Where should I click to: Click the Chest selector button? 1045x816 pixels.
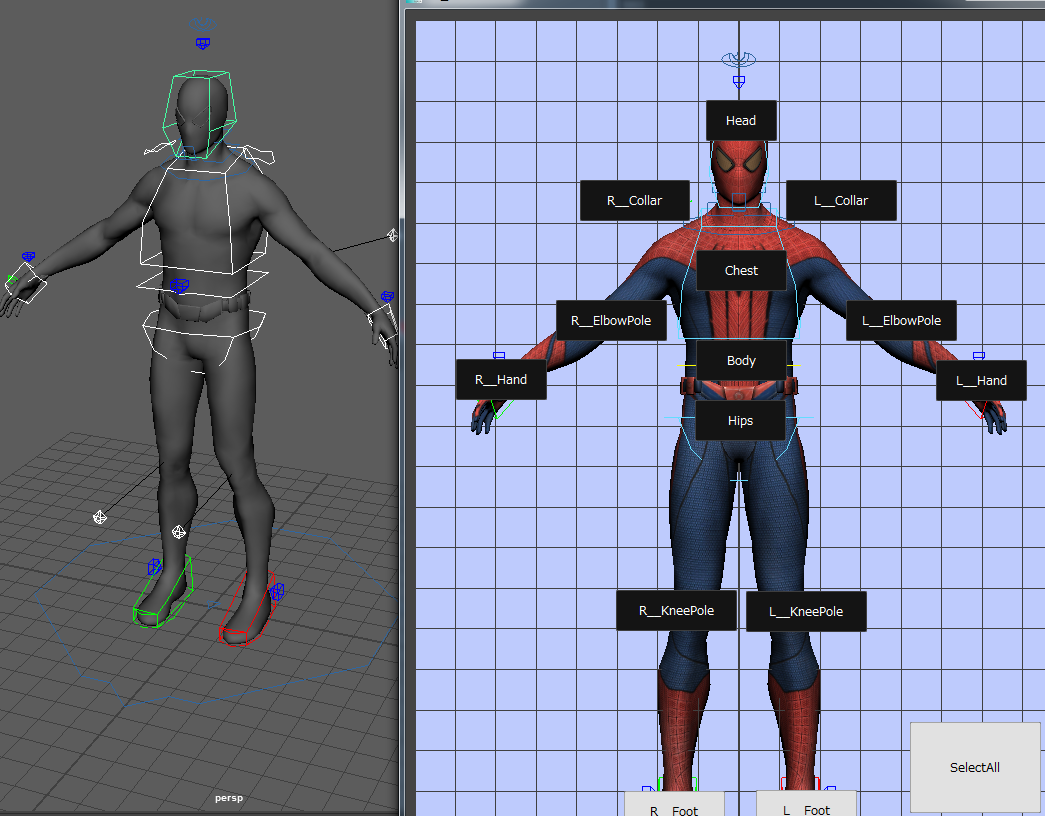coord(741,271)
